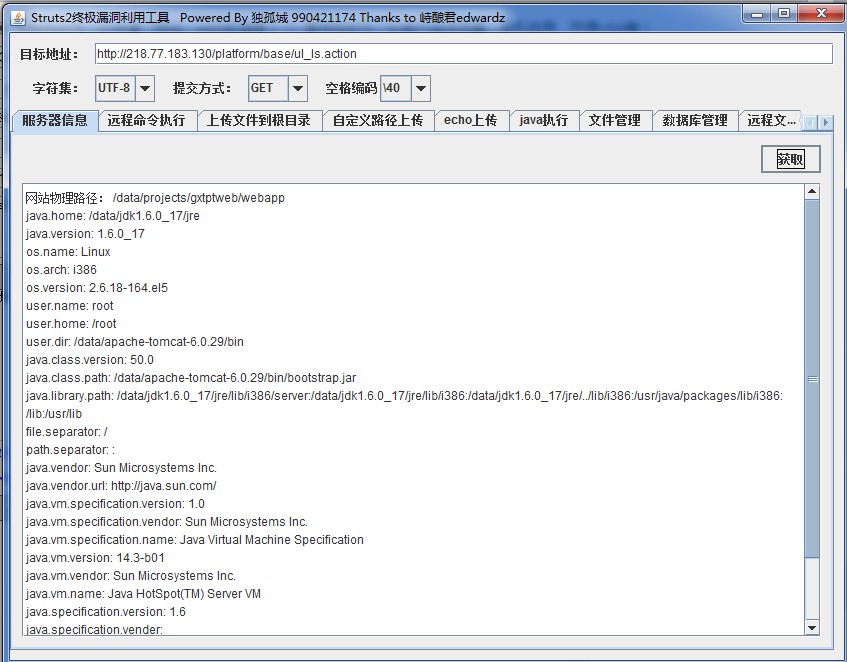Click the file.separator: / line
Screen dimensions: 847x662
pos(66,432)
